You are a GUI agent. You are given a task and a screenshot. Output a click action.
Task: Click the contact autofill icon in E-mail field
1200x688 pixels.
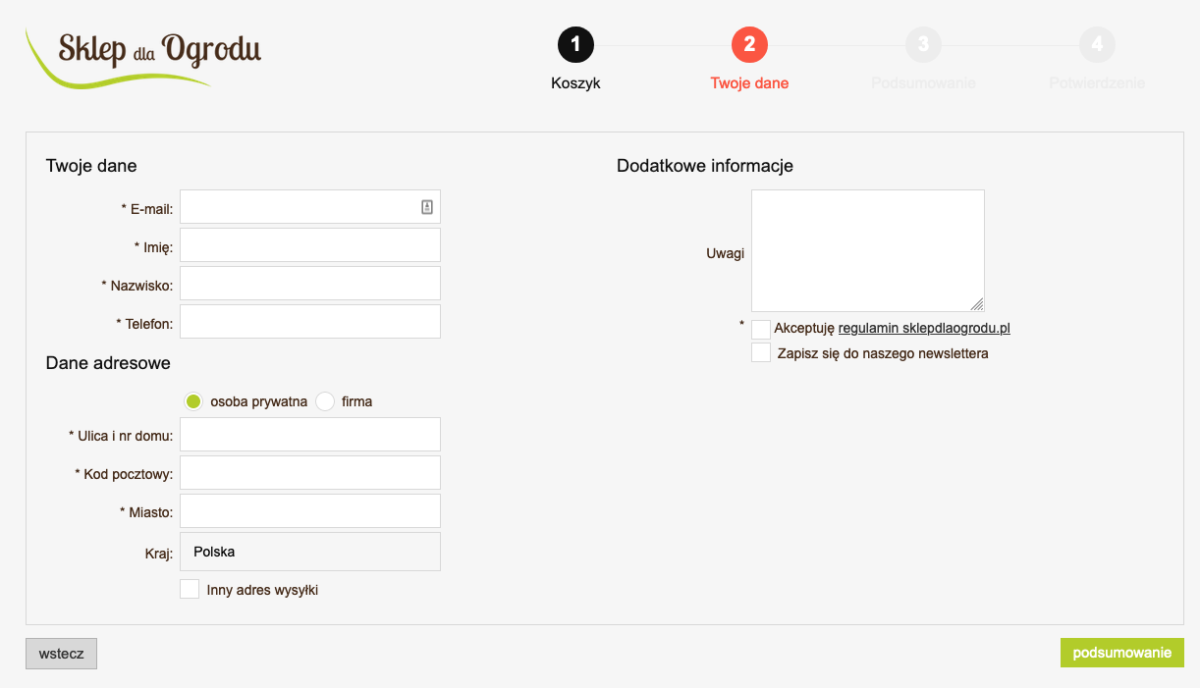(427, 207)
